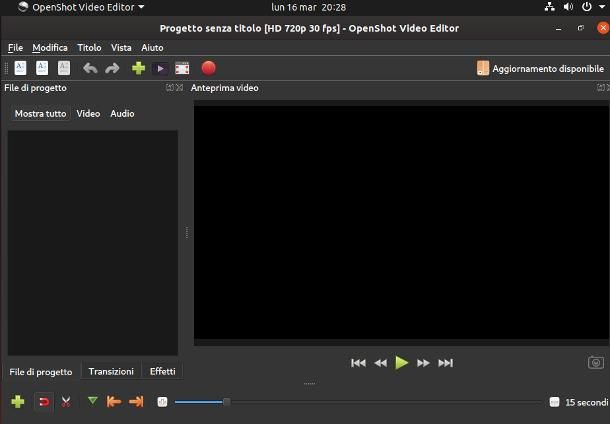The width and height of the screenshot is (610, 424).
Task: Add a track with the timeline green plus
Action: point(18,401)
